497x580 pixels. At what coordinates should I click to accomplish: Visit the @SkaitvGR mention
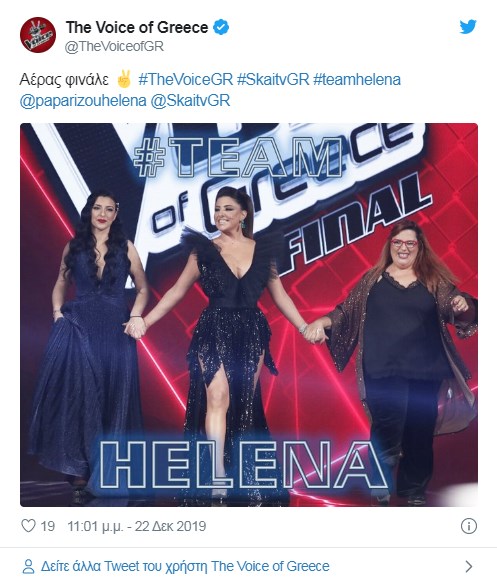pos(190,101)
